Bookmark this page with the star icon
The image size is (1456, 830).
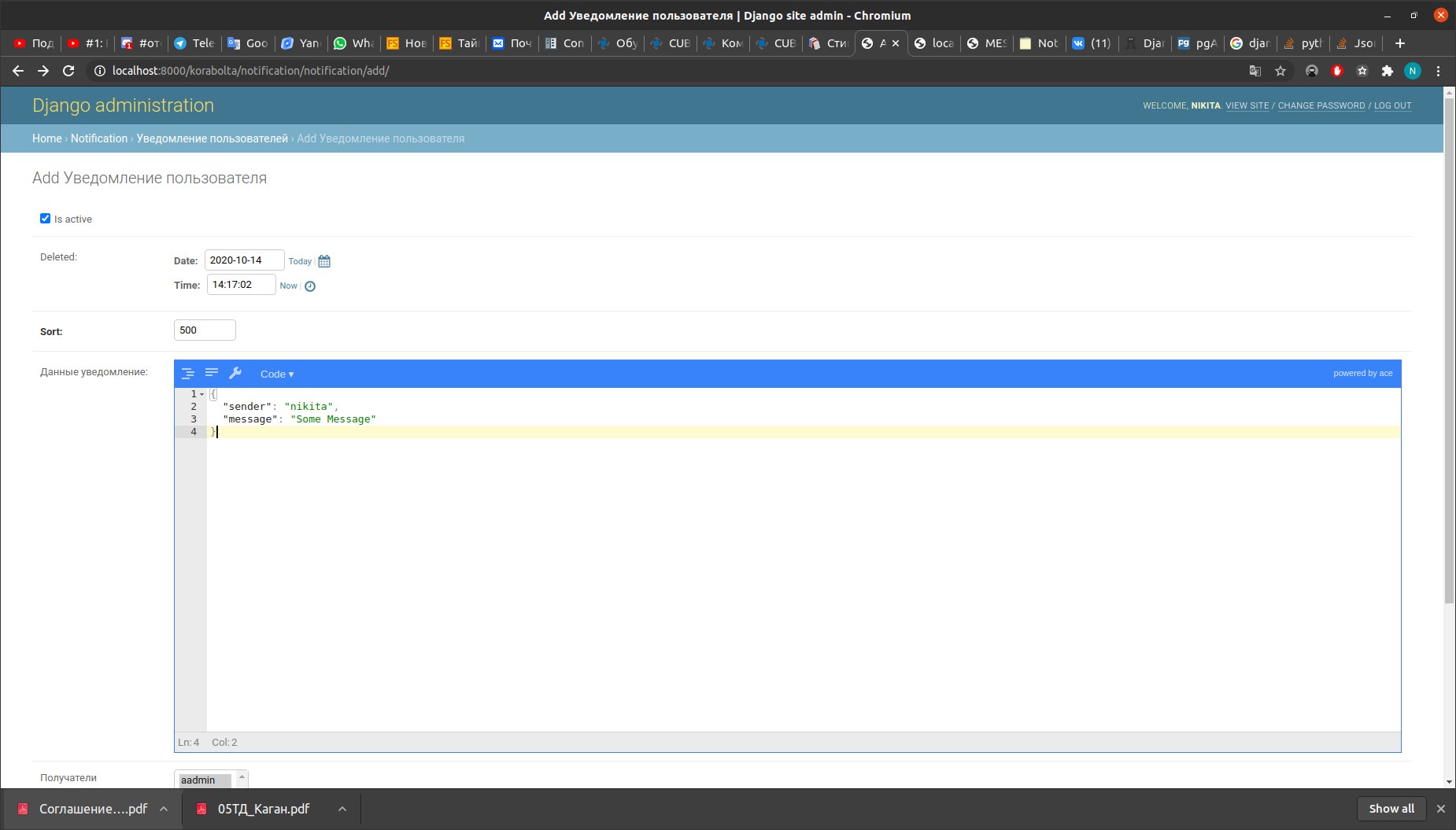coord(1280,71)
